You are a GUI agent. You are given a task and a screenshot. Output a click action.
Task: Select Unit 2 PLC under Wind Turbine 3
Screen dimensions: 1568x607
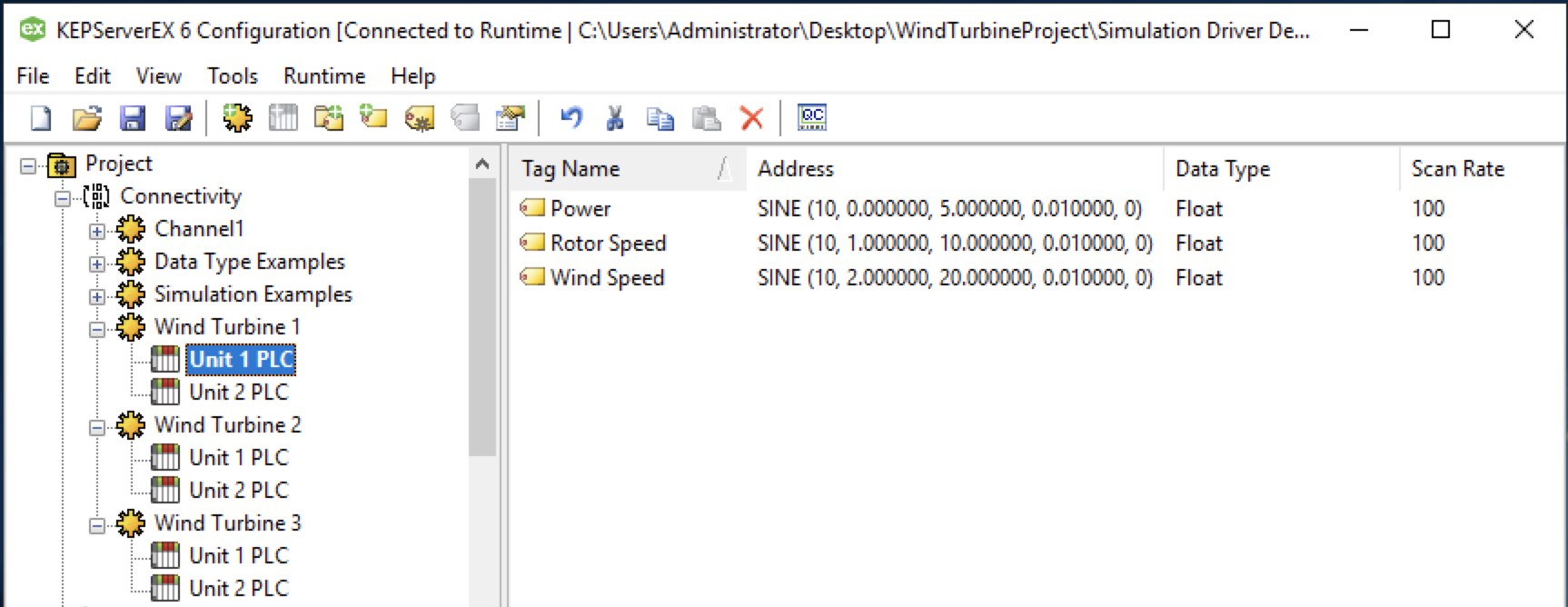pyautogui.click(x=239, y=589)
